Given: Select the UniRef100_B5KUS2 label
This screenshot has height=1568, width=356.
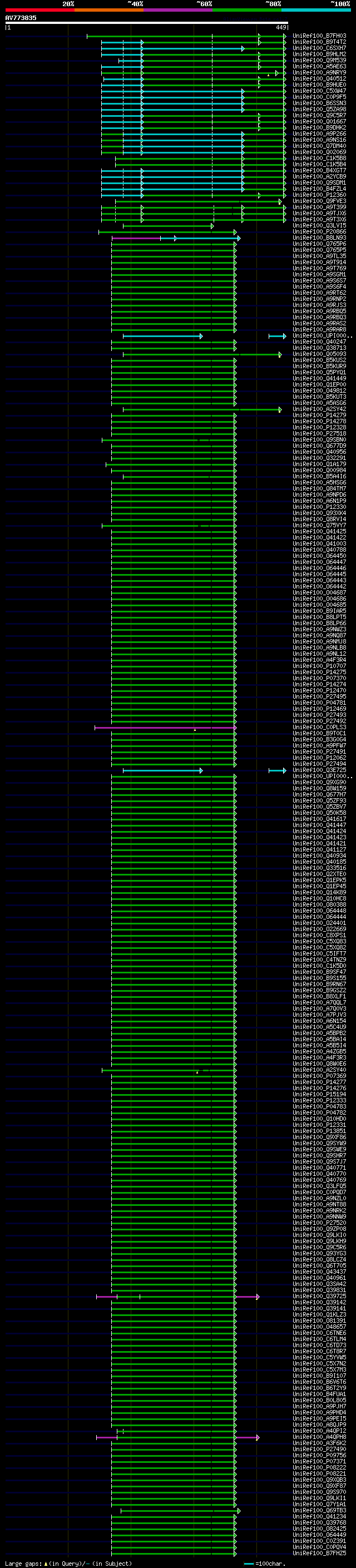Looking at the screenshot, I should tap(319, 360).
